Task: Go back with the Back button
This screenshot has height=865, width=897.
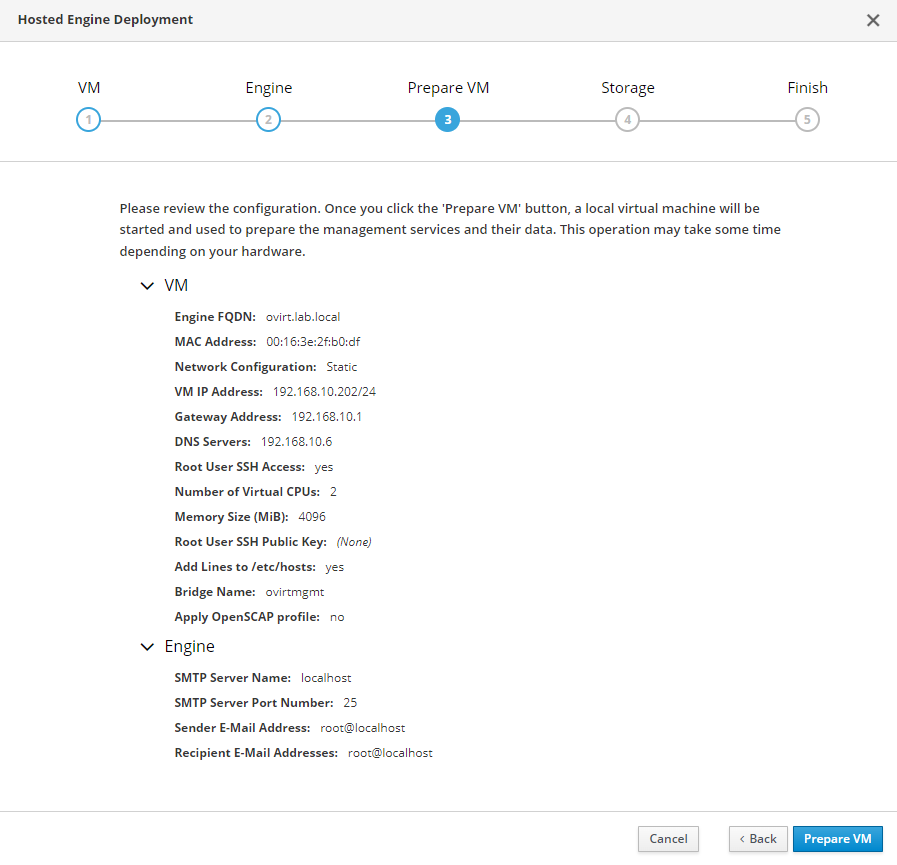Action: tap(757, 839)
